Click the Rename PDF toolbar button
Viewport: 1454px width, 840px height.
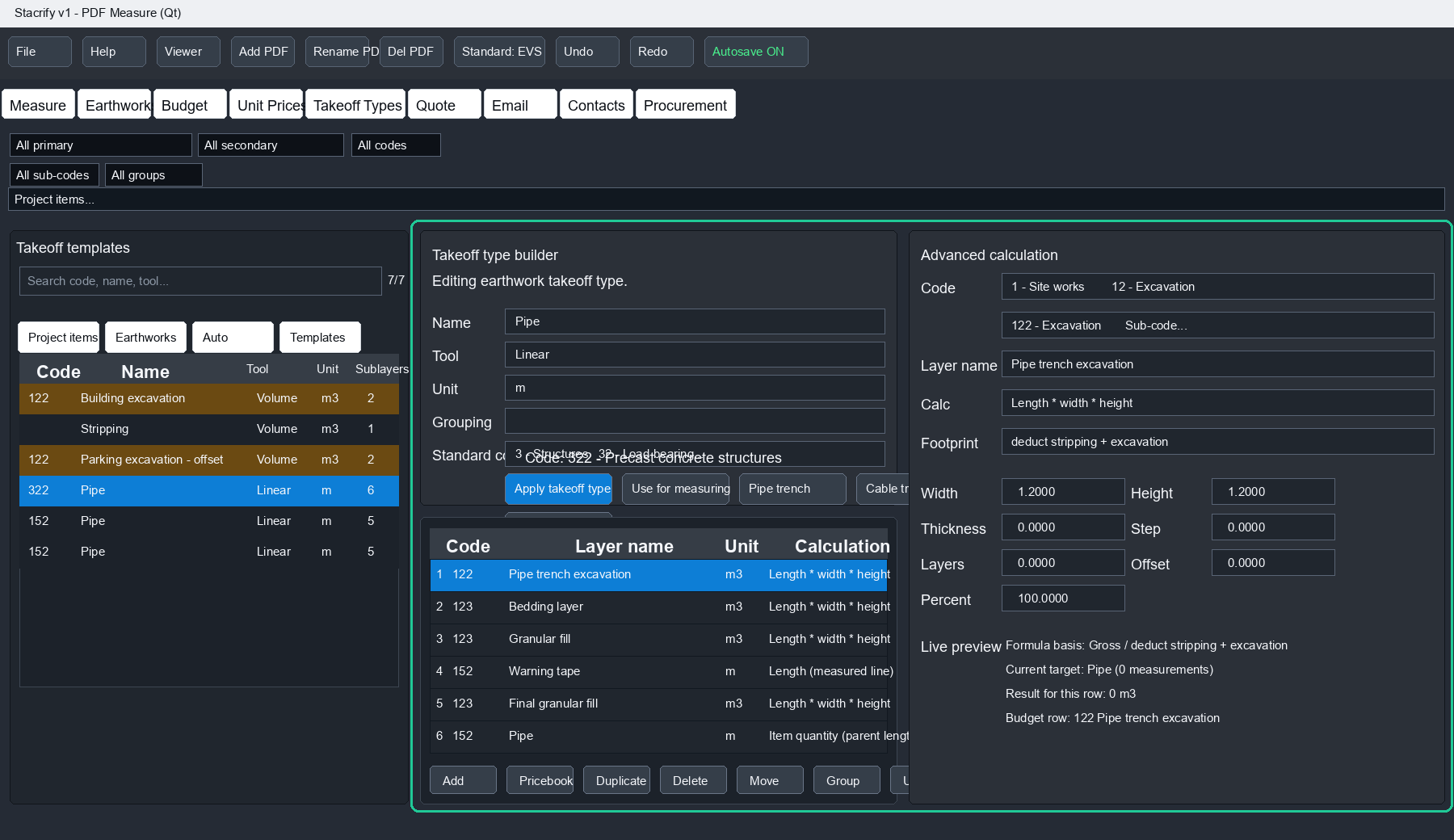click(337, 52)
